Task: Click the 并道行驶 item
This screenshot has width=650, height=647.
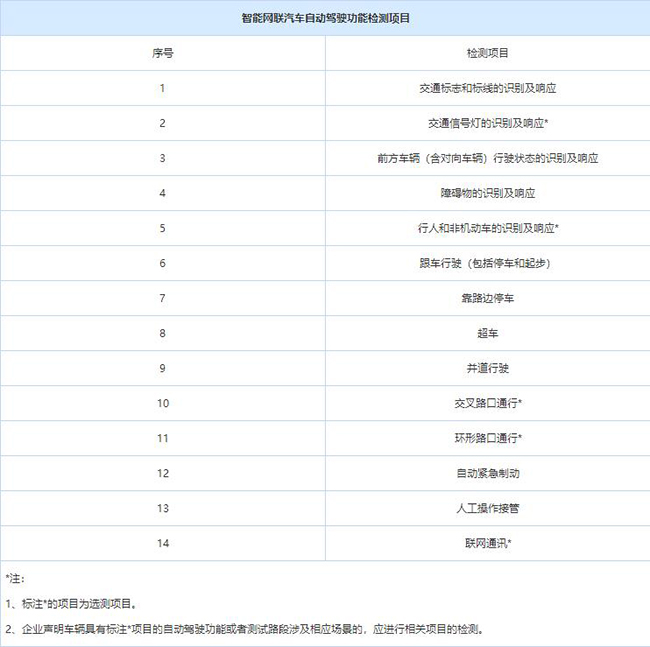Action: coord(487,368)
